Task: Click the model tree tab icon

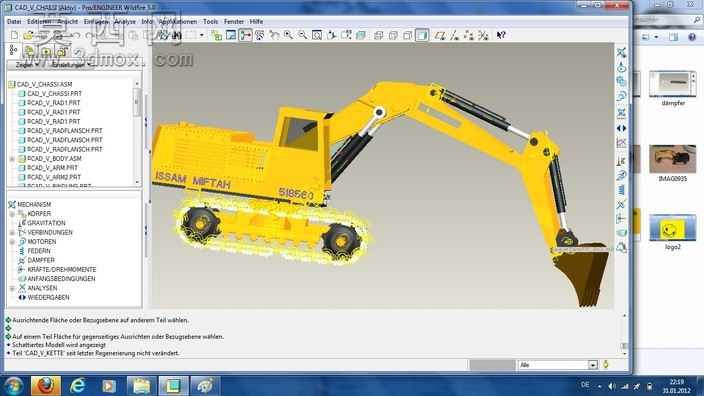Action: pos(13,50)
